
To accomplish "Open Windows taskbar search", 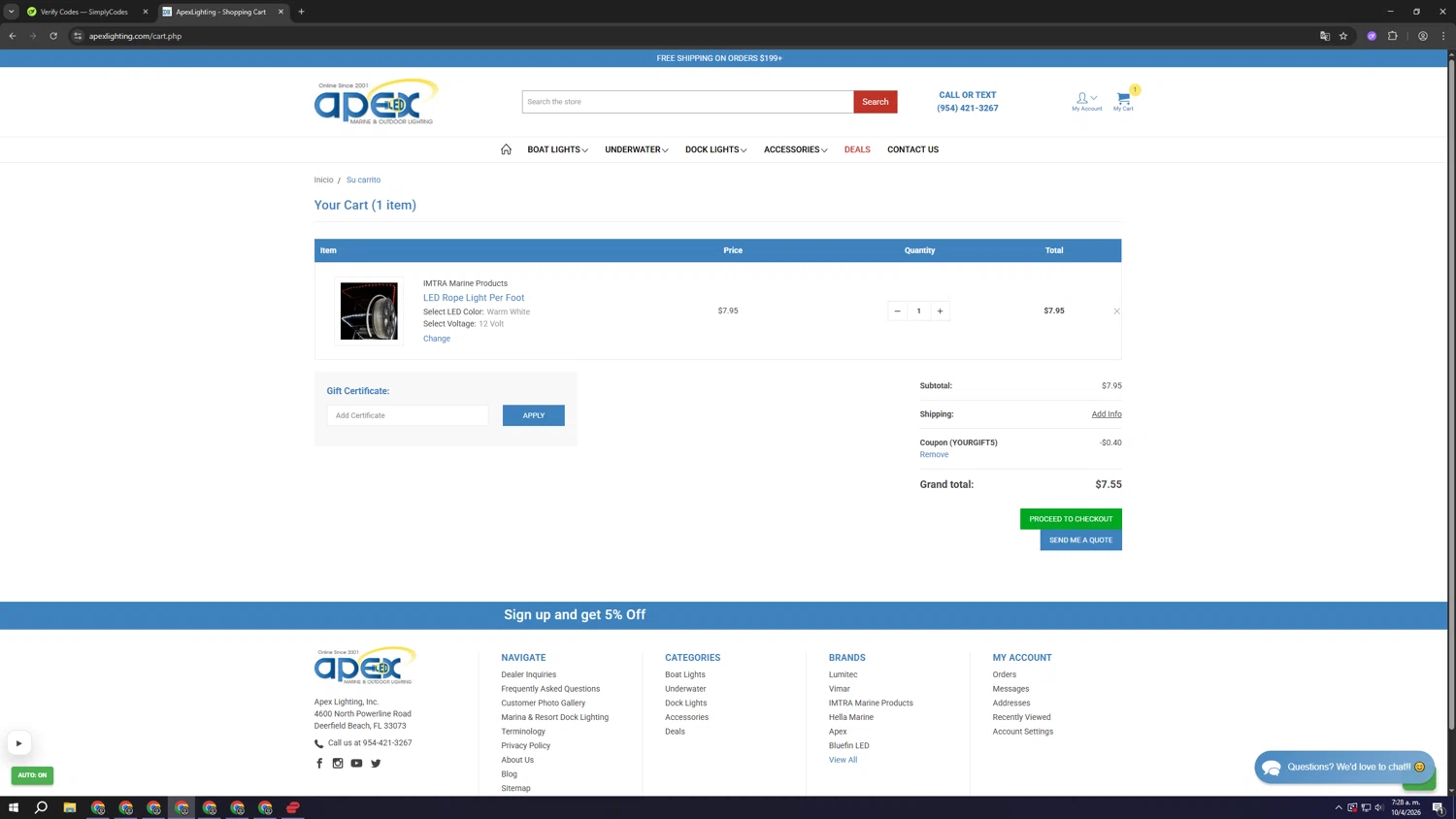I will pyautogui.click(x=42, y=807).
